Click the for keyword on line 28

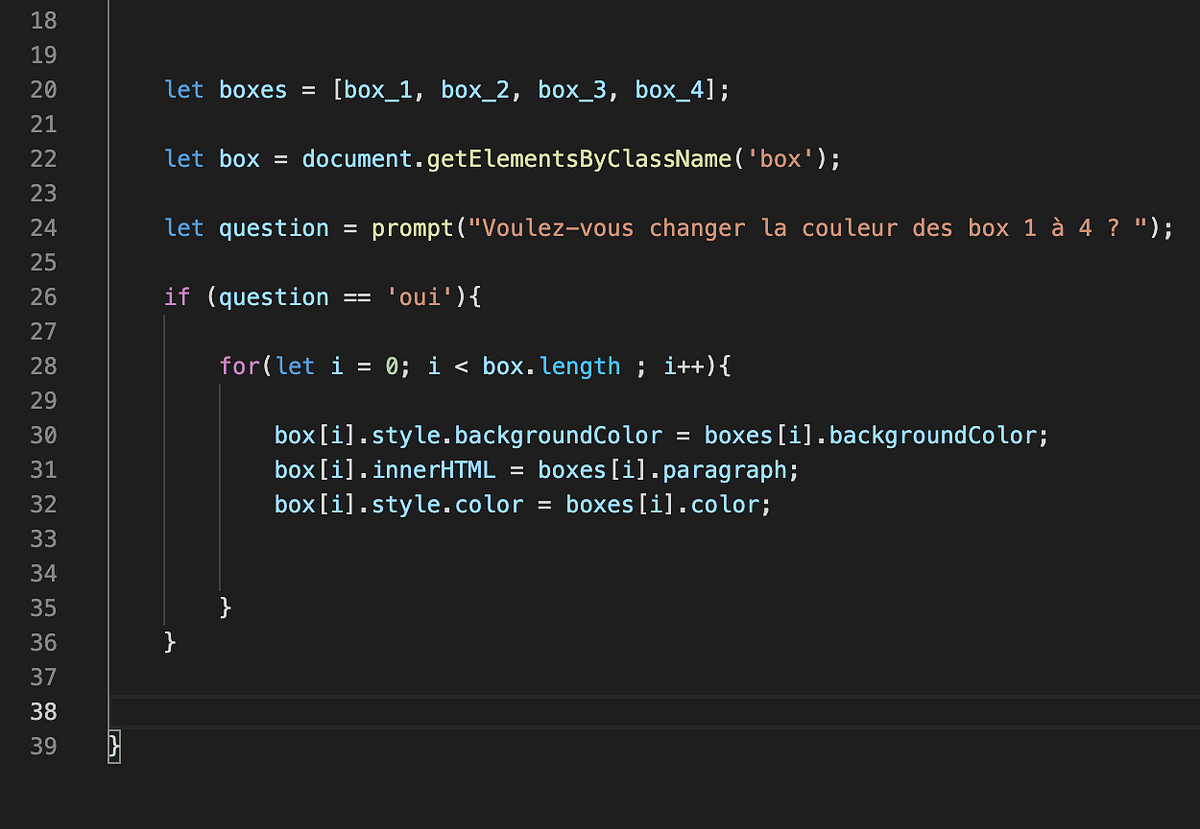click(x=239, y=365)
